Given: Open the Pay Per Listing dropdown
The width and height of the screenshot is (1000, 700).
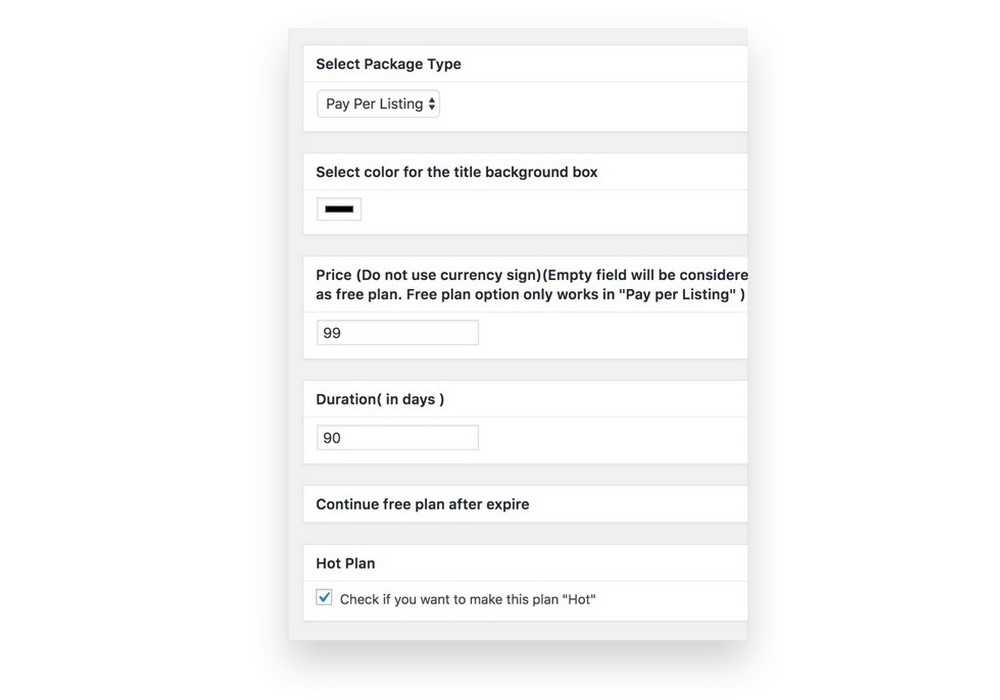Looking at the screenshot, I should (x=378, y=104).
